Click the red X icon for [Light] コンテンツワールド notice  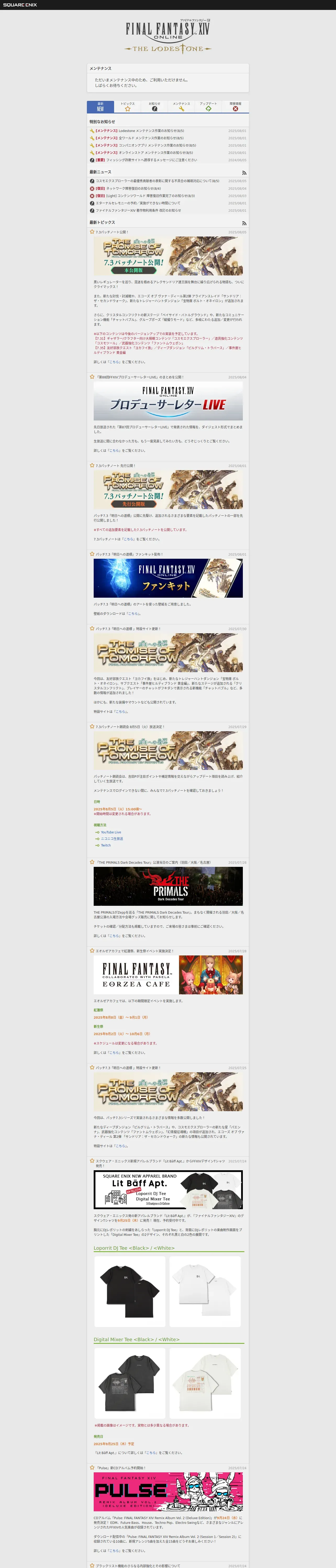pos(92,196)
